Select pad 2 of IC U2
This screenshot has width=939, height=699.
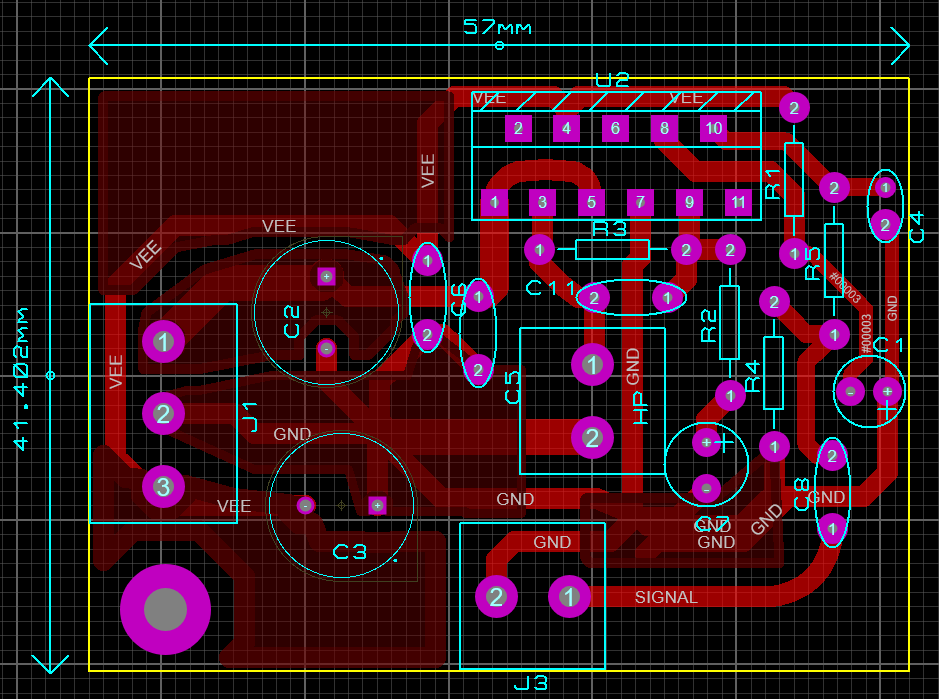click(518, 128)
